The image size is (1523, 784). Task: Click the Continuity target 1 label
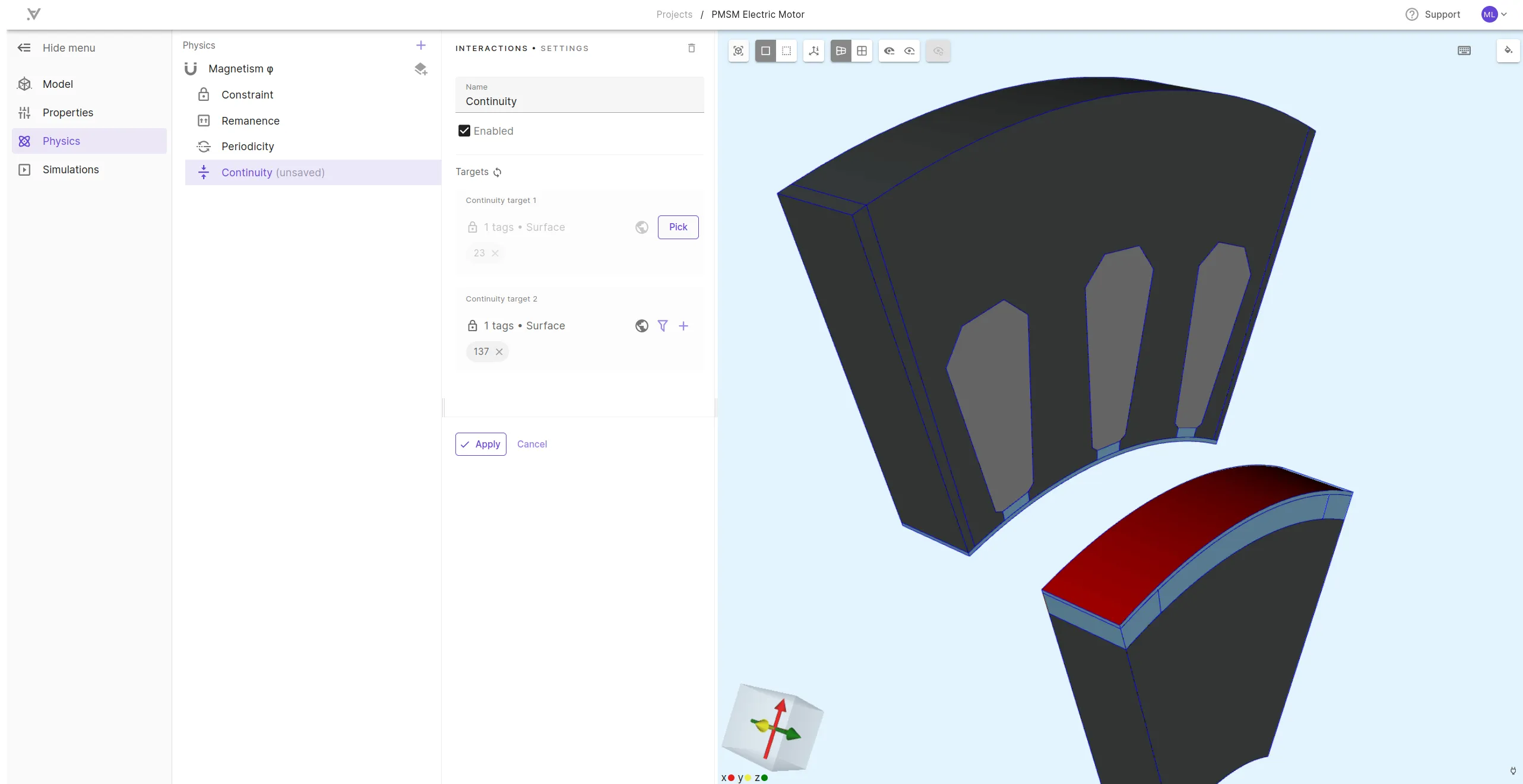tap(501, 201)
